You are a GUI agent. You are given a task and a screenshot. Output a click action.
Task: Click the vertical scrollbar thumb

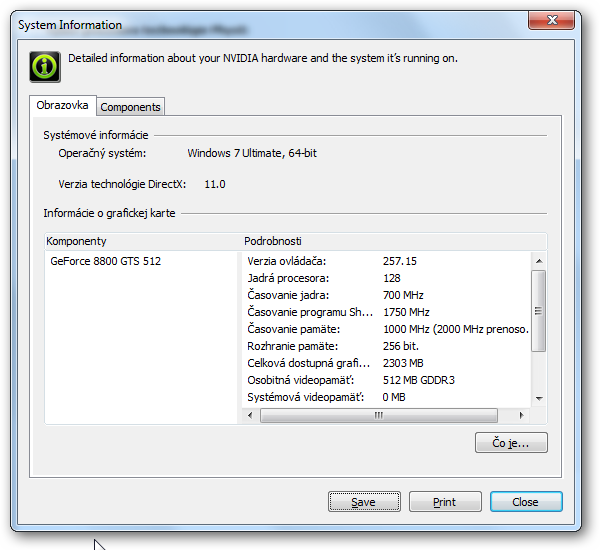pos(539,310)
